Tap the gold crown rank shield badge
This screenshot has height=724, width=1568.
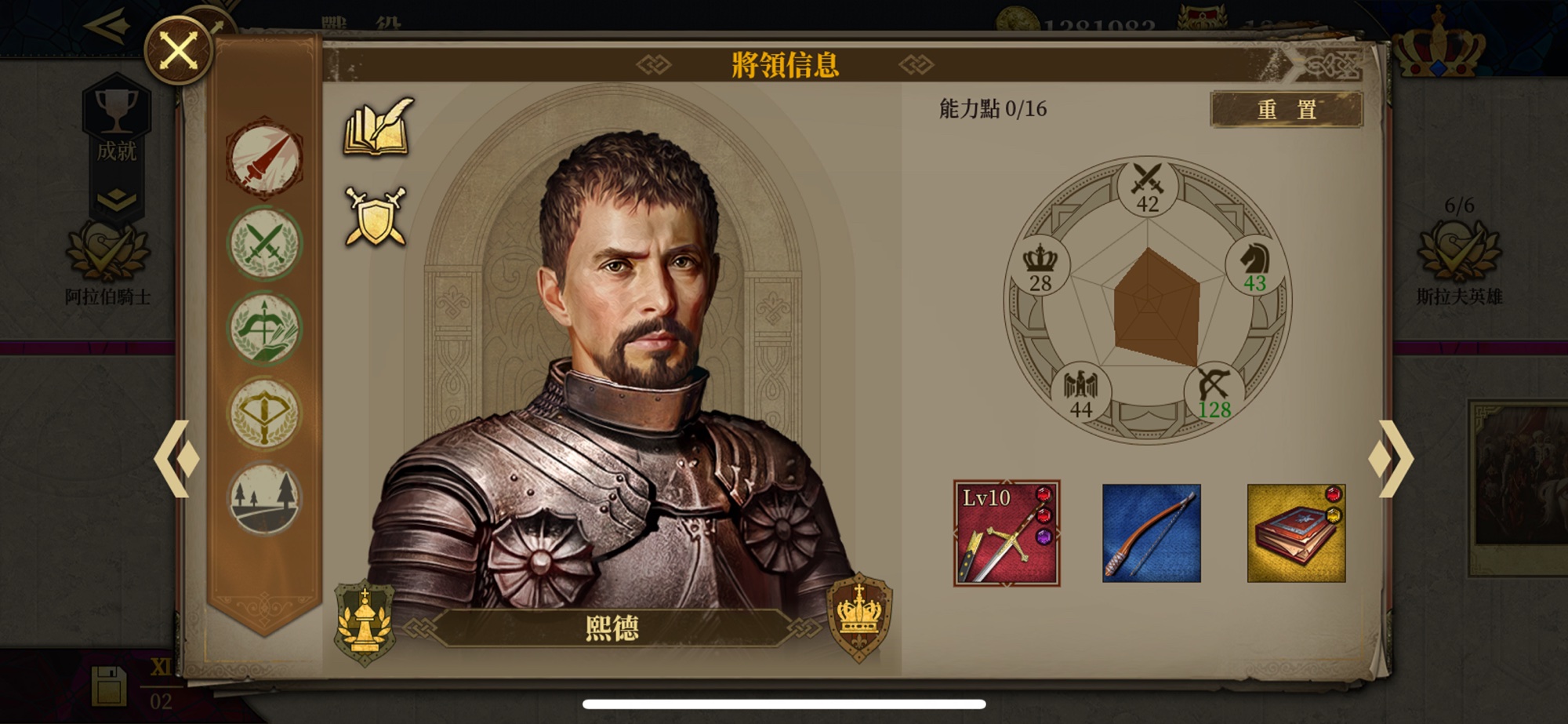point(859,617)
